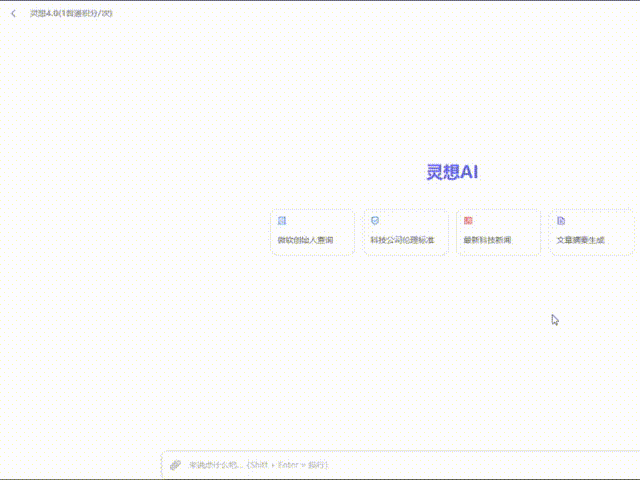
Task: Pick the 最新科技新闻 suggestion card
Action: (x=498, y=233)
